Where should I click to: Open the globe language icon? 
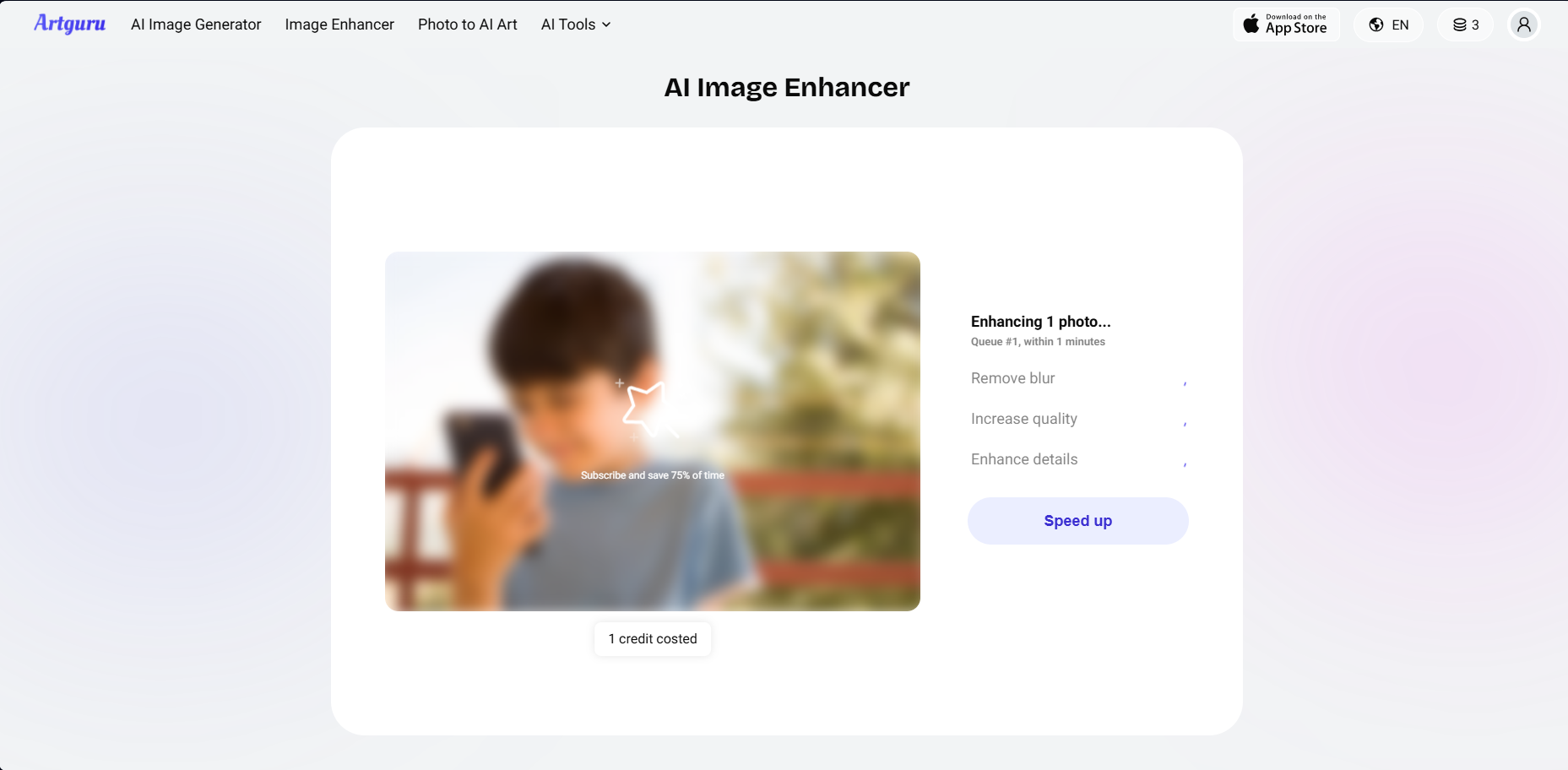[x=1375, y=24]
